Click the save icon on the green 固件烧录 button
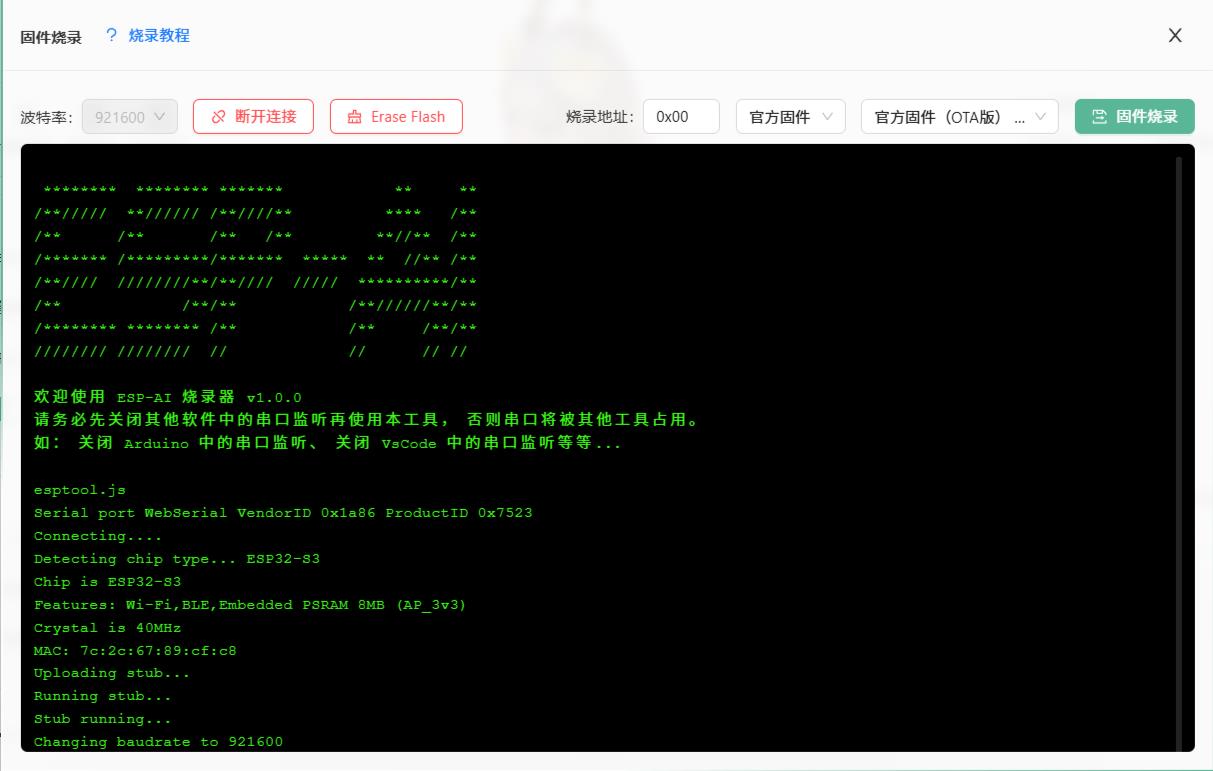 [x=1099, y=116]
